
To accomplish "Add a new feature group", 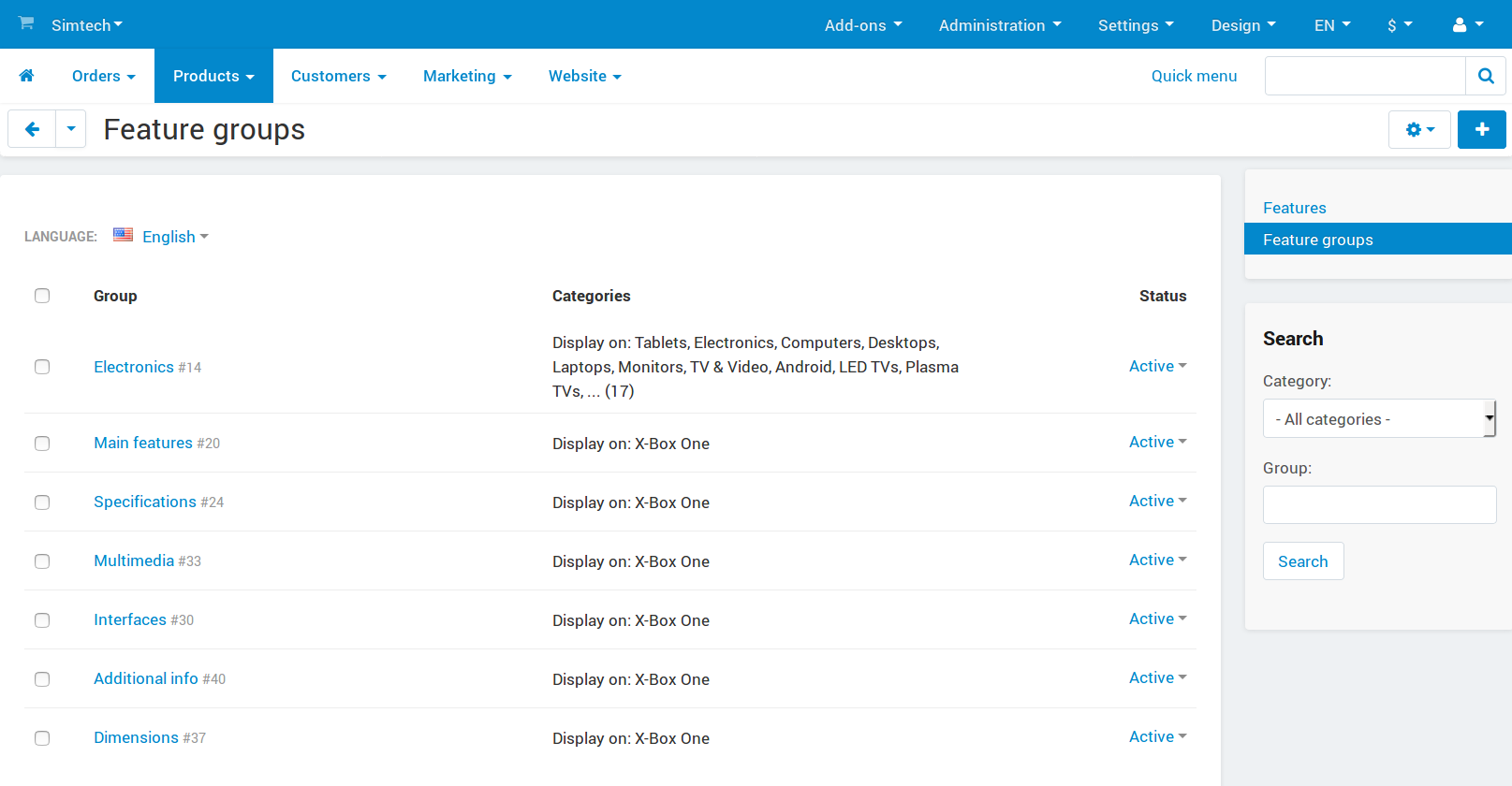I will click(1482, 129).
